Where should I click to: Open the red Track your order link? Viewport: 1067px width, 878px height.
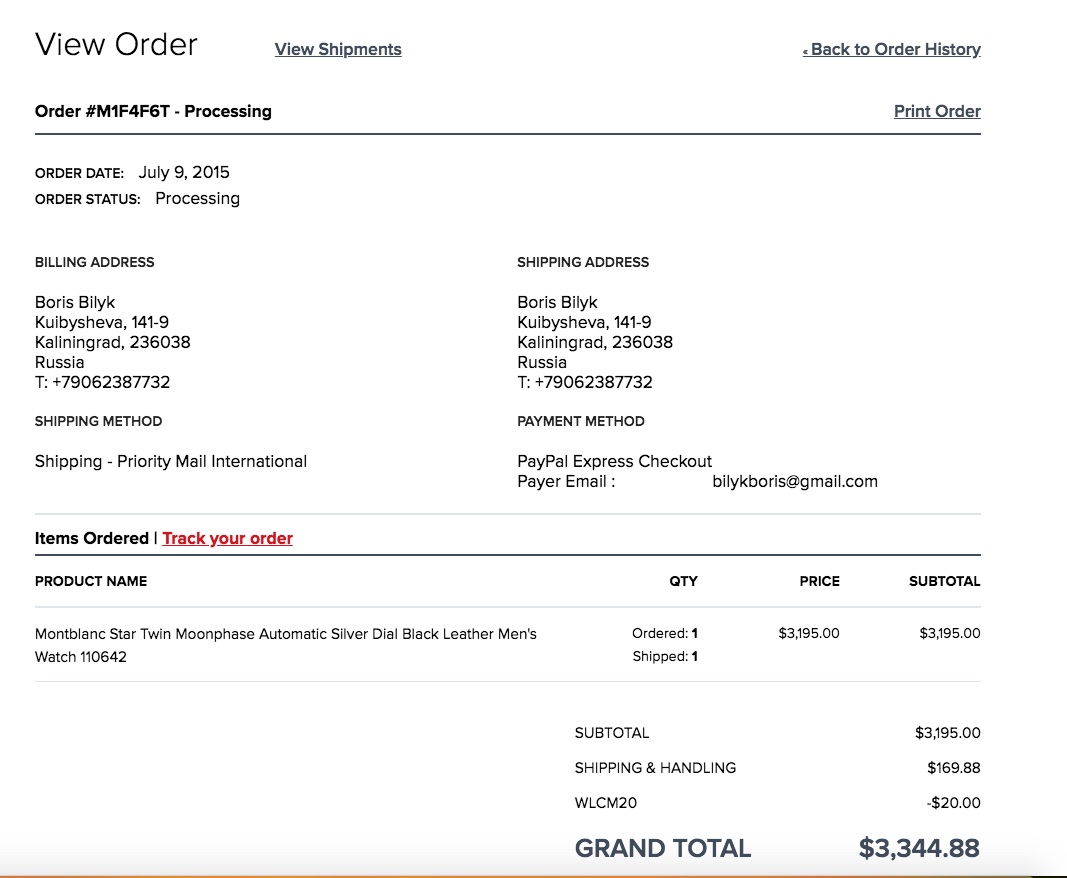(x=227, y=538)
